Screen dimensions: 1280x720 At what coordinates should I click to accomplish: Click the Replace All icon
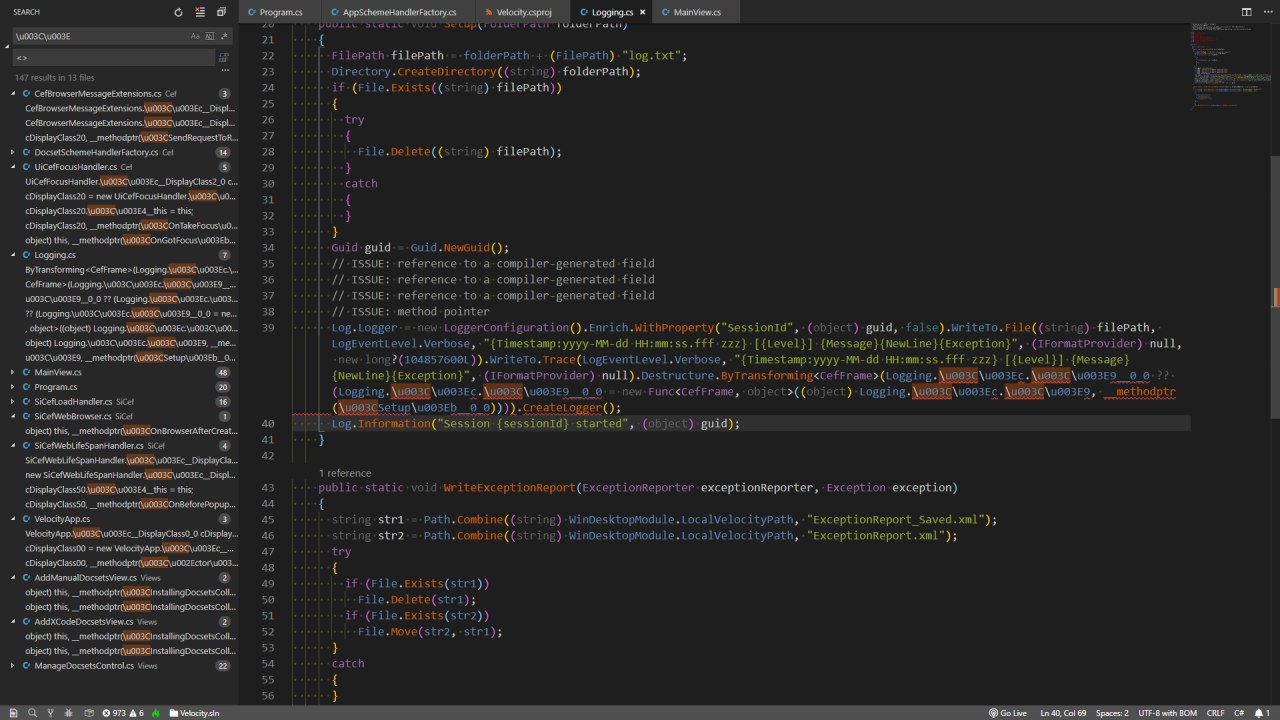click(x=224, y=58)
